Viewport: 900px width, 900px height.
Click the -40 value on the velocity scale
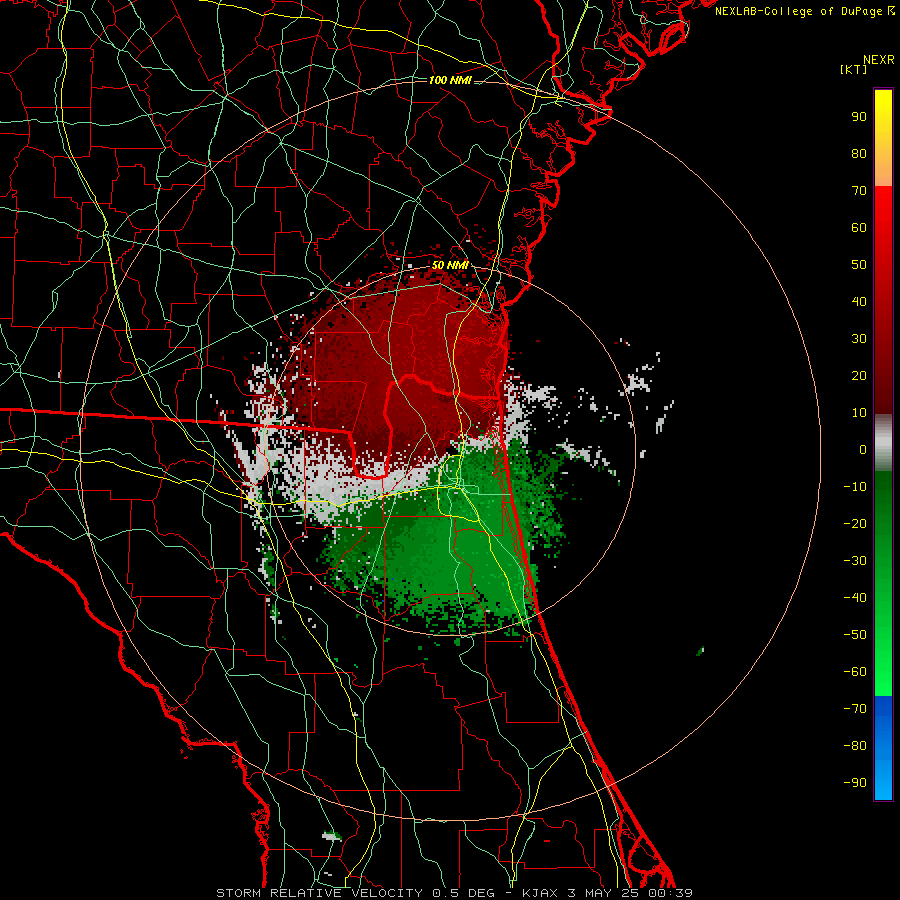pyautogui.click(x=855, y=598)
